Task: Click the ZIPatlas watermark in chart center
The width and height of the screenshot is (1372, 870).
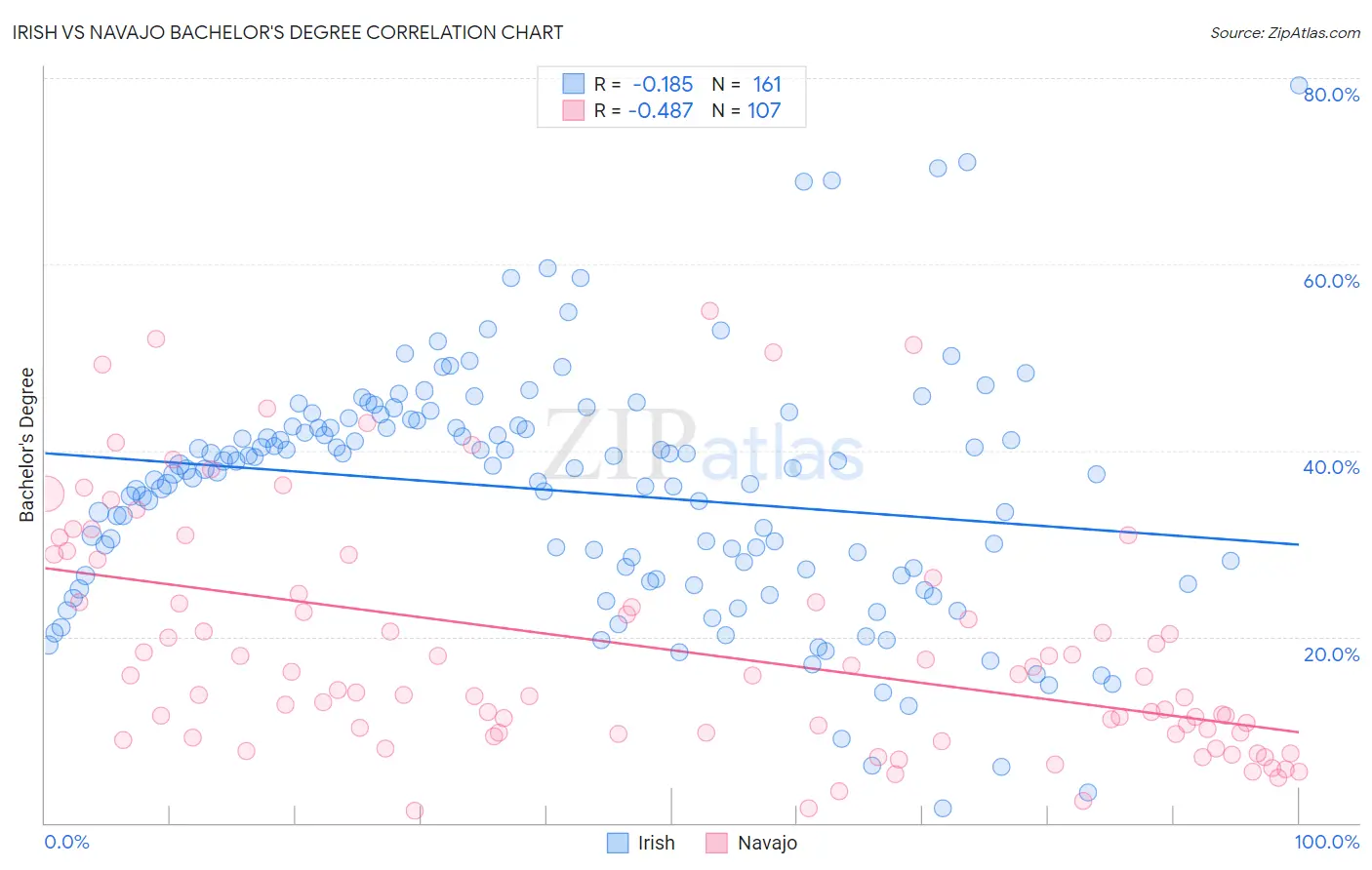Action: [x=704, y=446]
